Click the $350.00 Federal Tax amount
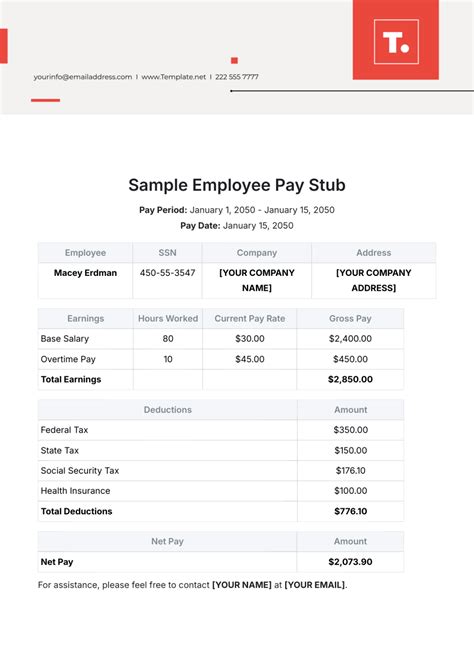 pos(350,430)
